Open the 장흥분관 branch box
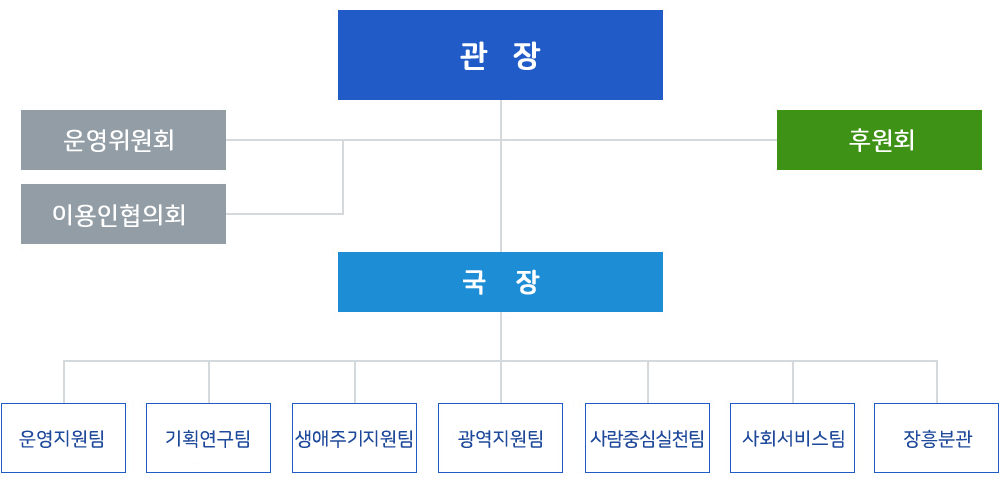This screenshot has width=1000, height=501. (936, 438)
